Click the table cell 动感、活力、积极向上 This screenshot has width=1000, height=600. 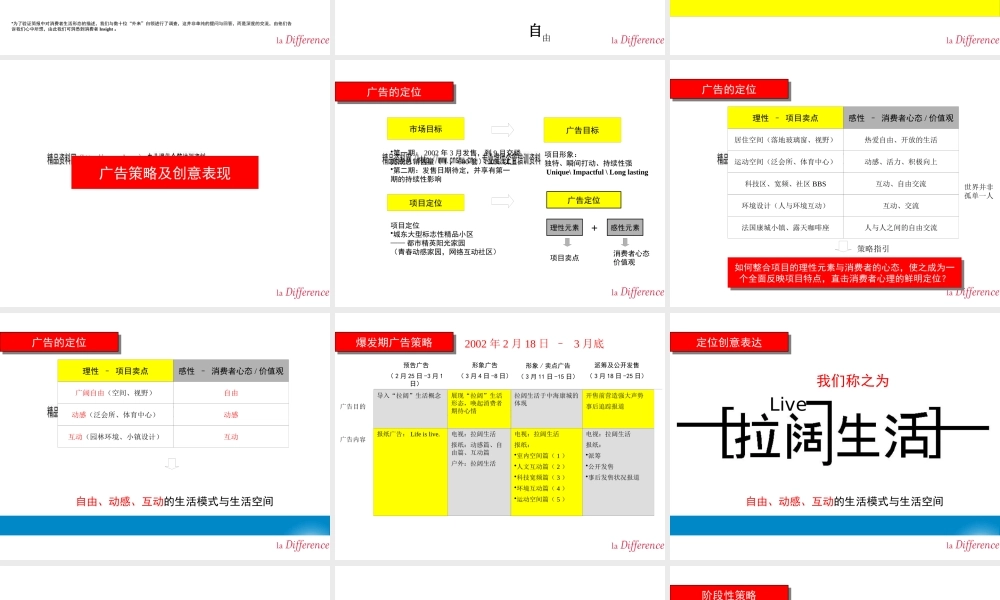(x=901, y=162)
